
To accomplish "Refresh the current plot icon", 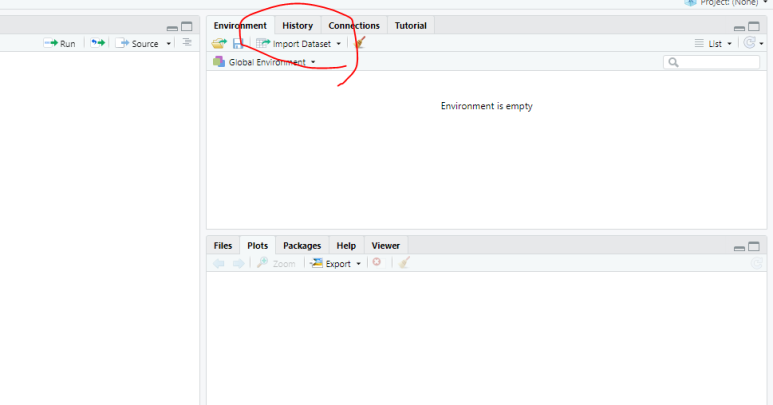I will pos(756,264).
